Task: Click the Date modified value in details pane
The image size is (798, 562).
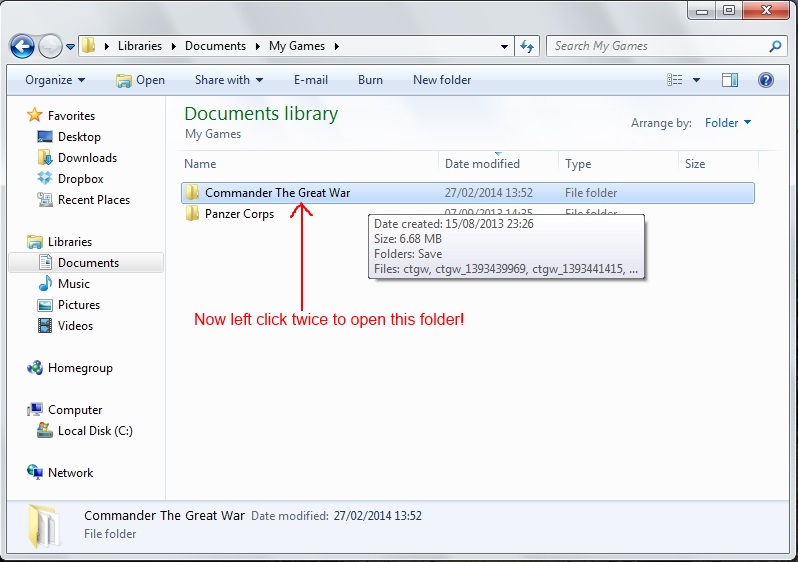Action: 378,516
